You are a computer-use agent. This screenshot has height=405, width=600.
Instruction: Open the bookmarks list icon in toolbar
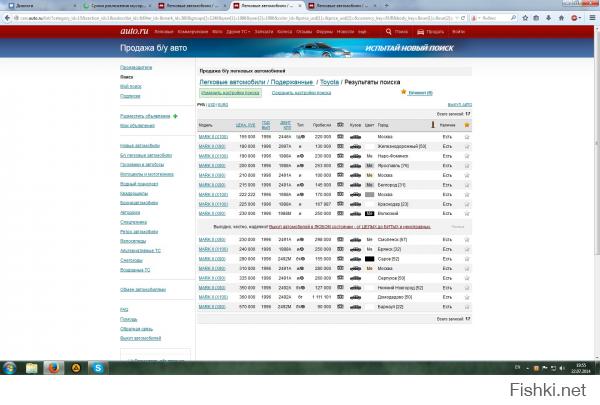click(x=536, y=18)
